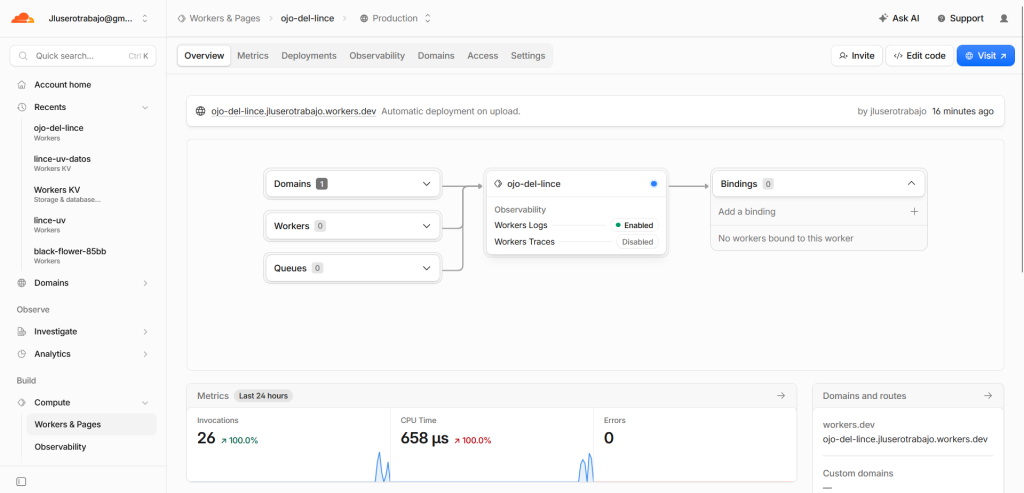Open the Production environment selector
Screen dimensions: 1024x493
(x=396, y=18)
